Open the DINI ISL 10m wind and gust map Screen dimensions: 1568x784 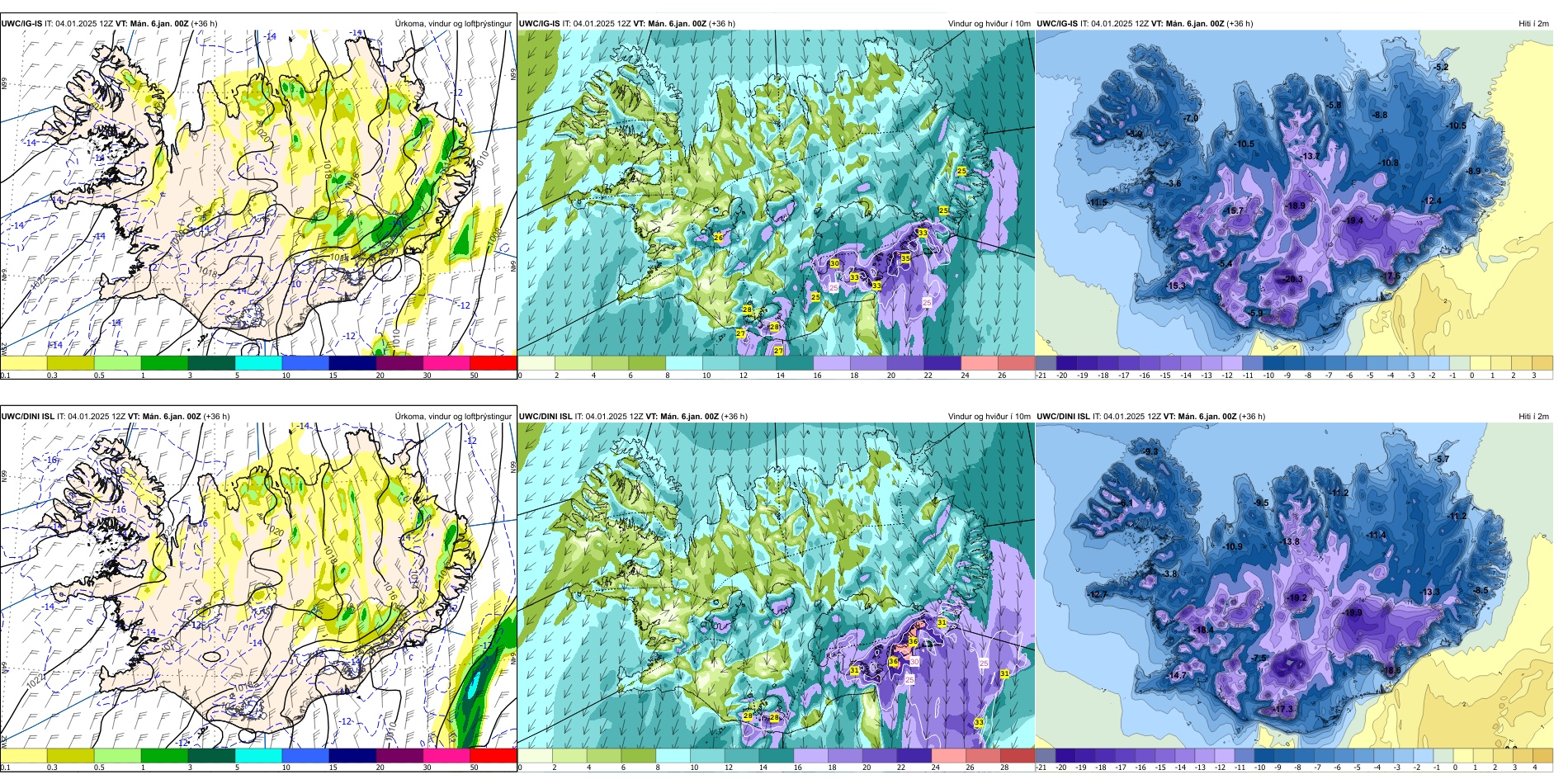pyautogui.click(x=776, y=586)
